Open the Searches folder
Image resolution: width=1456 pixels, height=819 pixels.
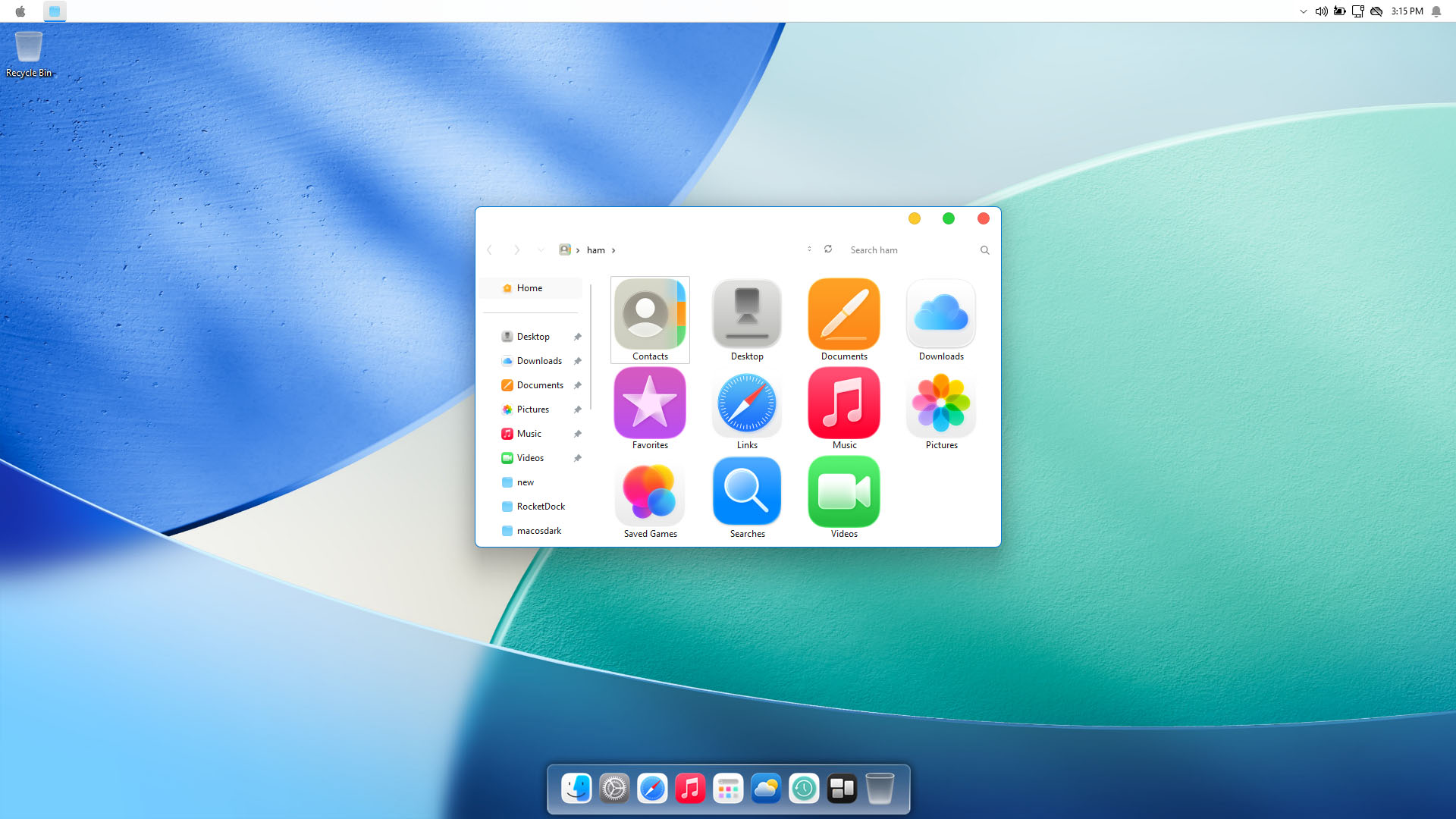[747, 493]
